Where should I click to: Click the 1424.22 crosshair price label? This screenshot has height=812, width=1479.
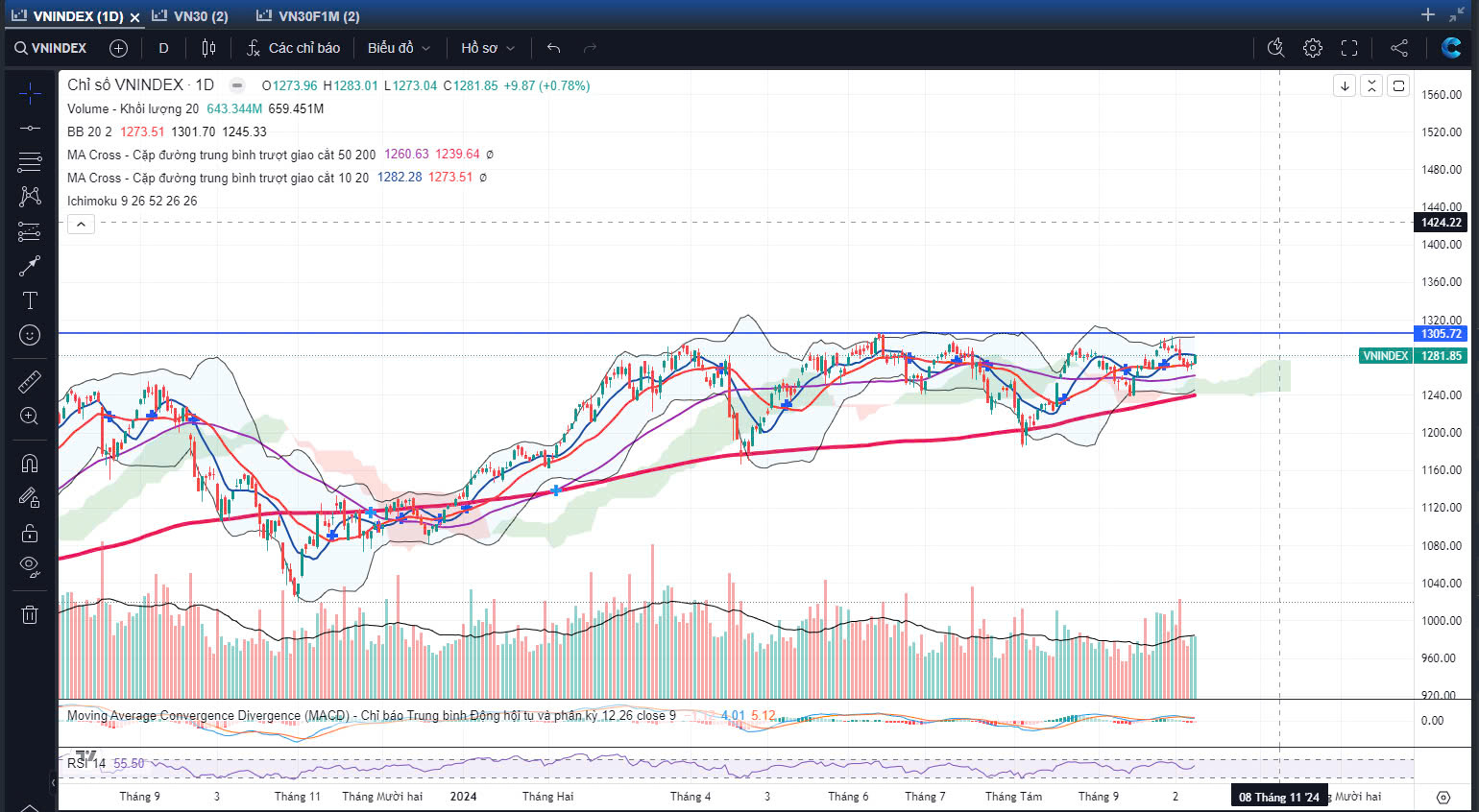pos(1441,222)
